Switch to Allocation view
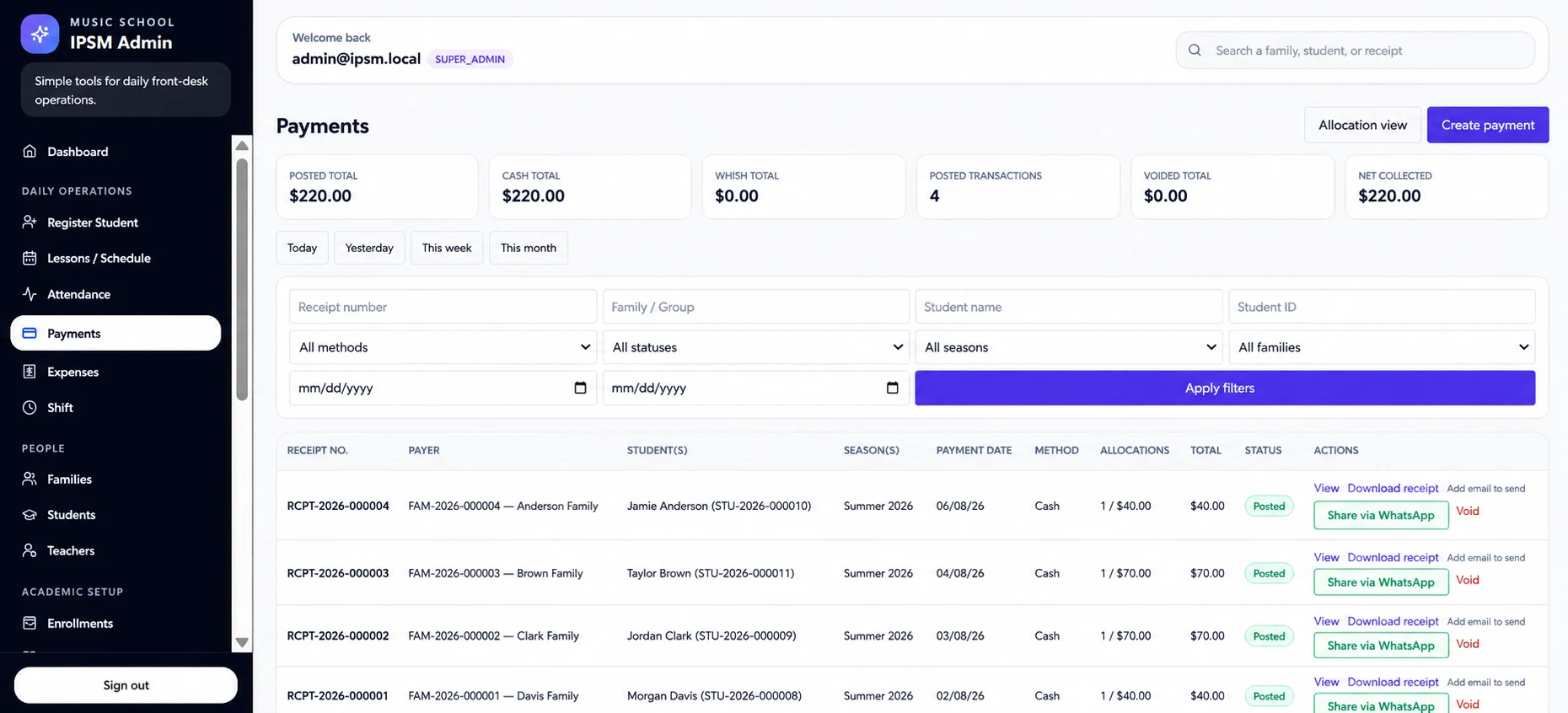 [x=1362, y=125]
